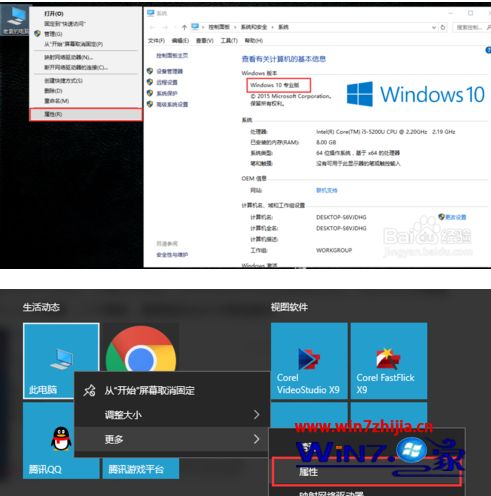Open the 查看(V) menu

click(x=204, y=41)
